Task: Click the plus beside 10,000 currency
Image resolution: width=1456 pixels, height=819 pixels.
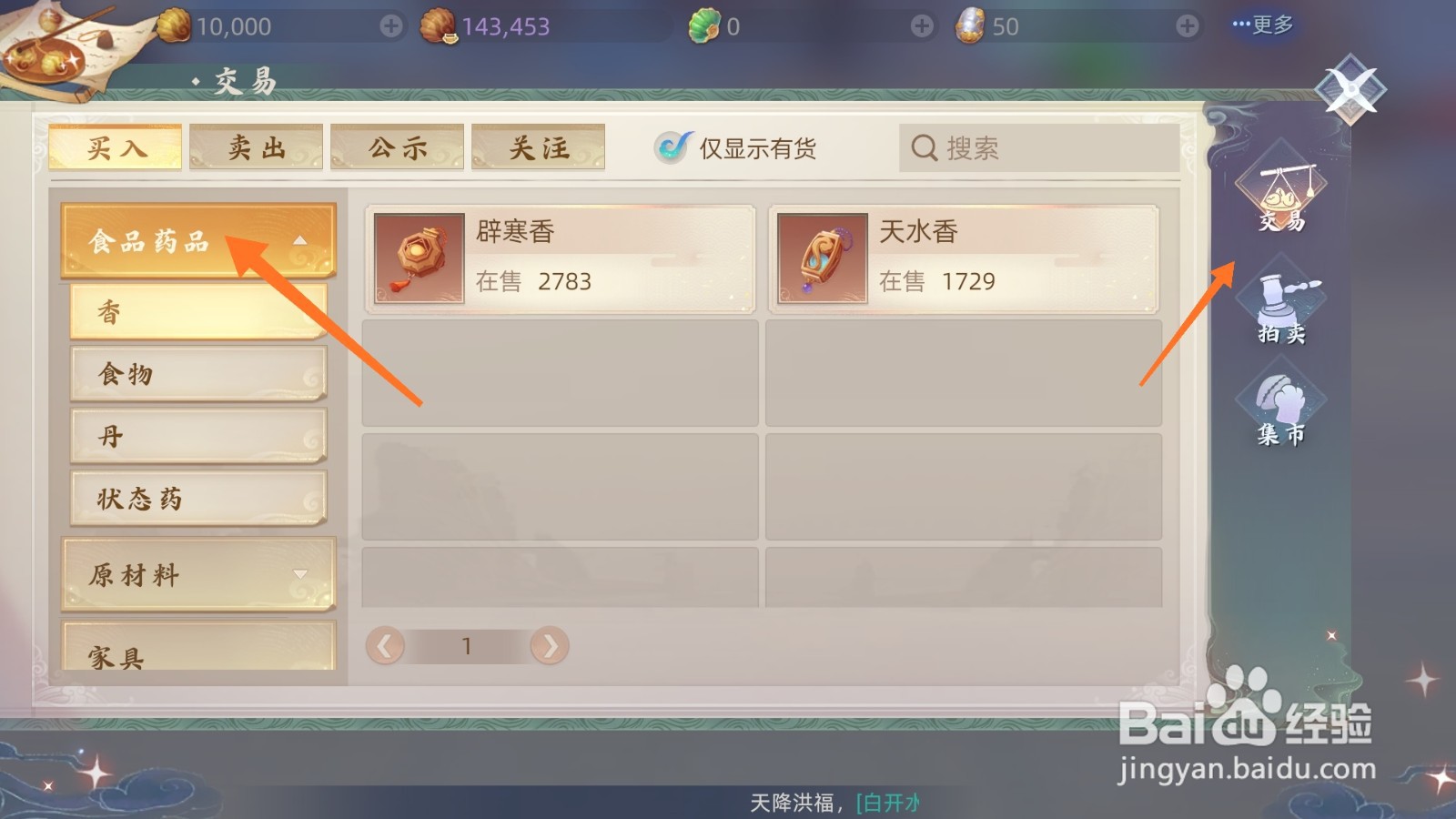Action: pyautogui.click(x=391, y=26)
